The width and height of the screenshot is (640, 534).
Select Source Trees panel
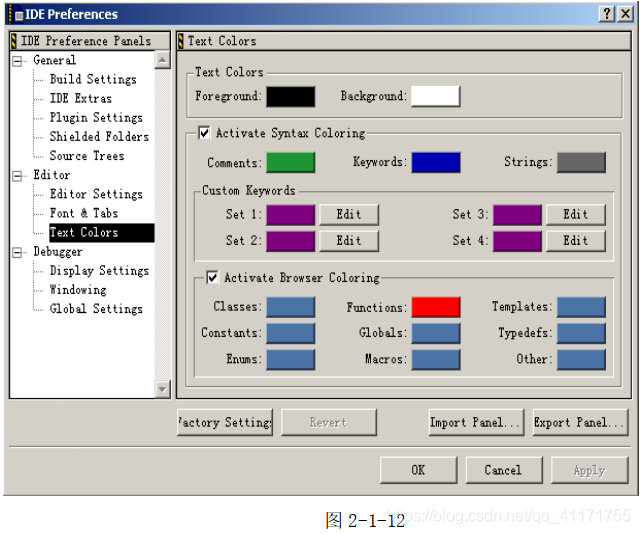pos(87,156)
